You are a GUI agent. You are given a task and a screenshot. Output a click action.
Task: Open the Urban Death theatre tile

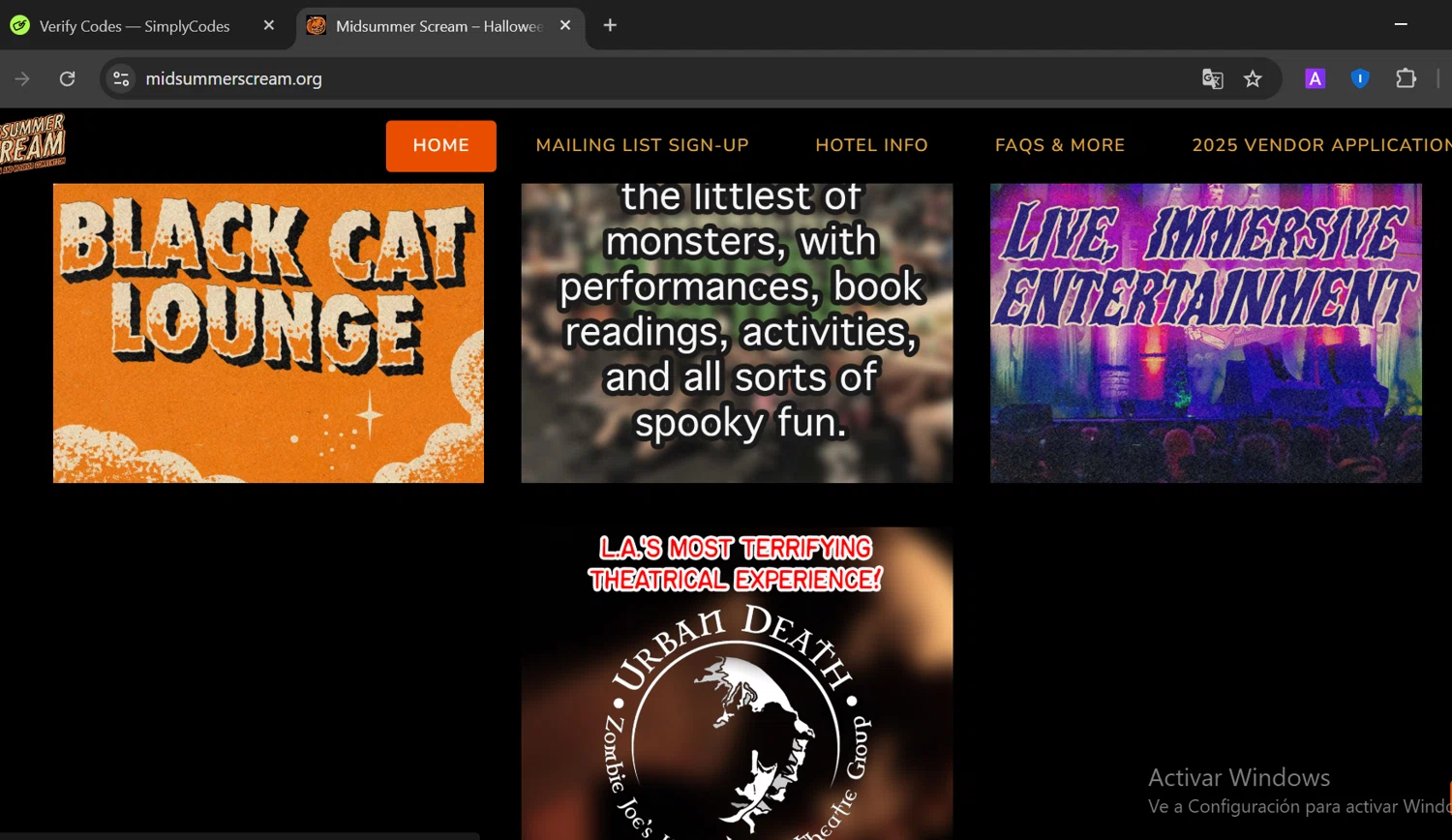pos(737,683)
